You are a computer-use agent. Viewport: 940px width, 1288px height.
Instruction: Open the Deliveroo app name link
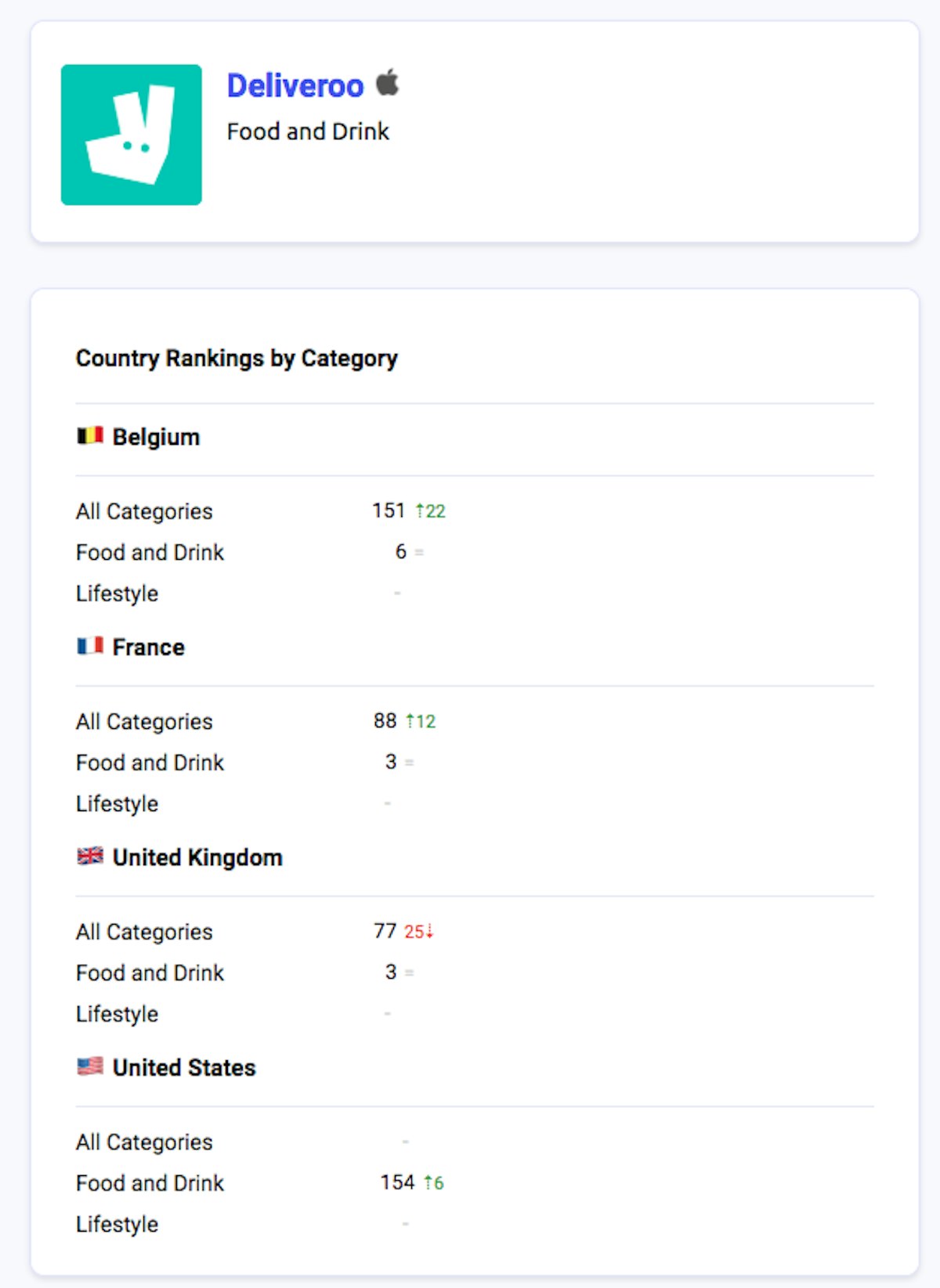point(293,86)
